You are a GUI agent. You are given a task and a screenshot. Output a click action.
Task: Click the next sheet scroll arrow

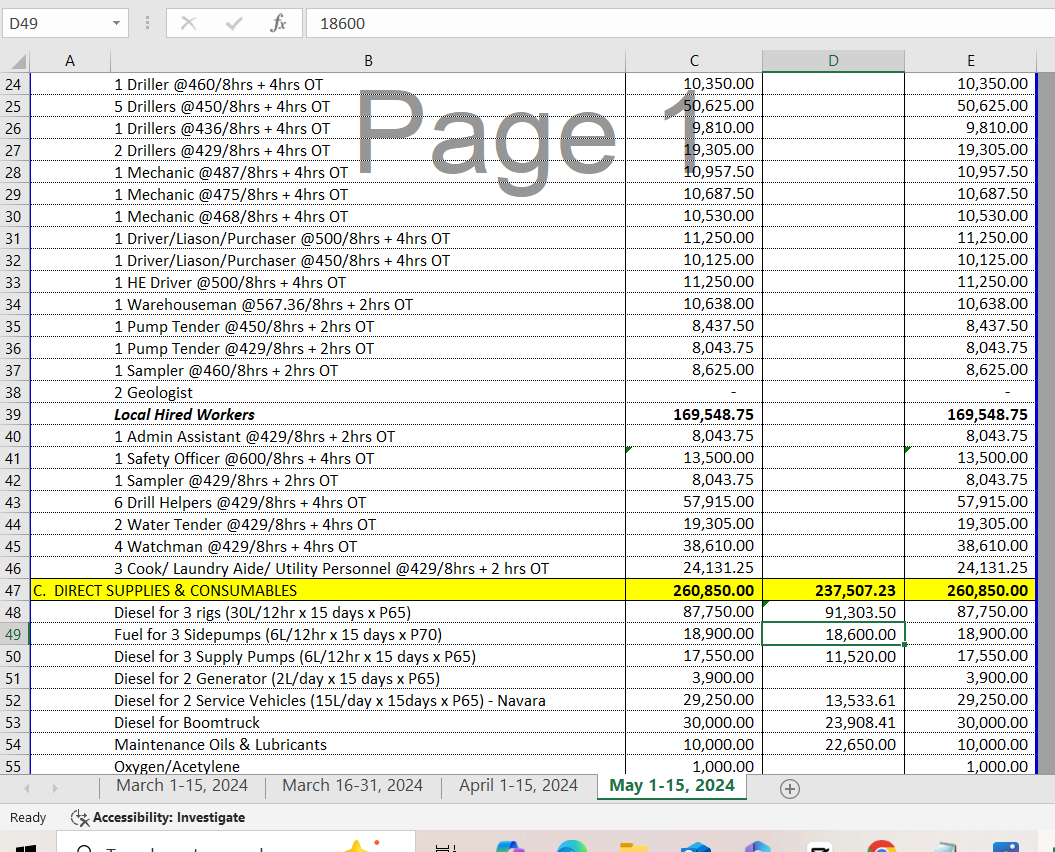pos(55,788)
